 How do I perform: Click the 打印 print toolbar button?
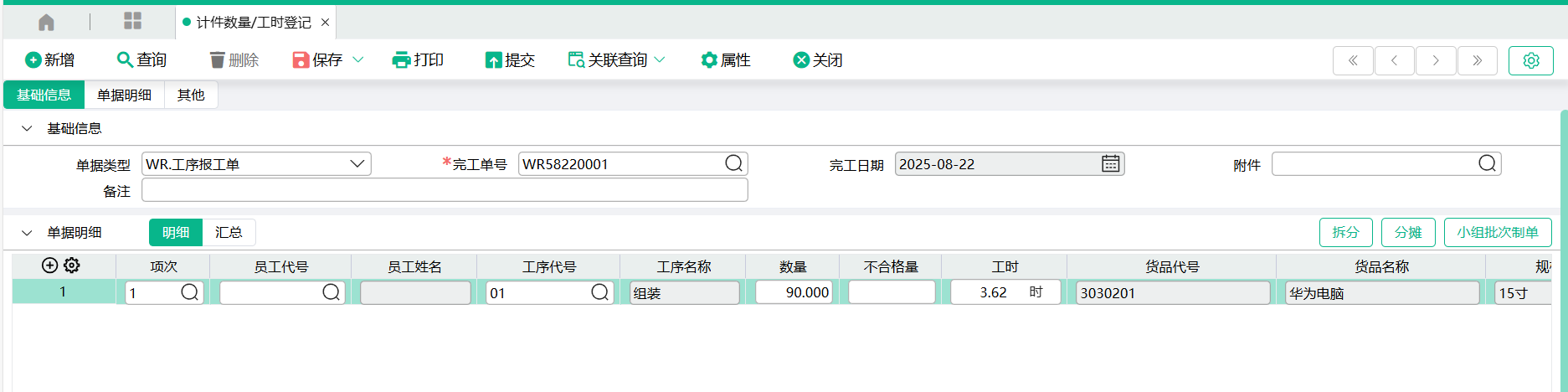point(418,60)
